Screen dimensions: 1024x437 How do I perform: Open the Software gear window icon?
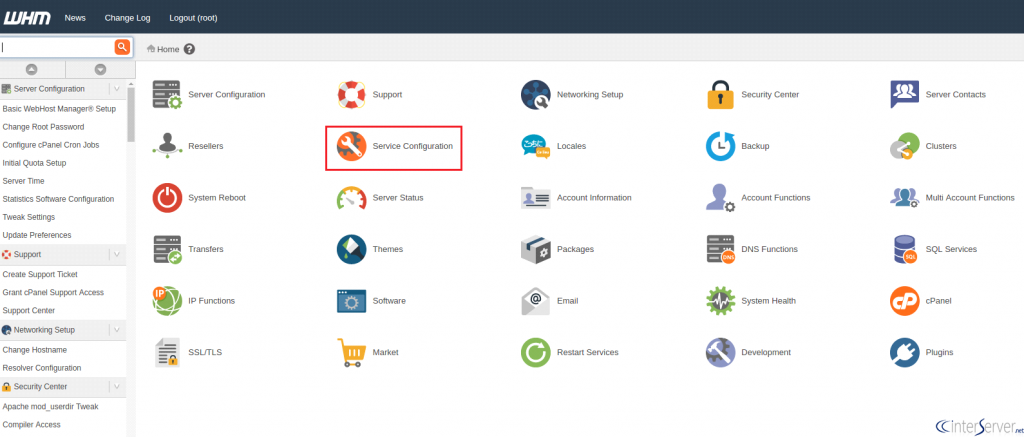[x=351, y=301]
